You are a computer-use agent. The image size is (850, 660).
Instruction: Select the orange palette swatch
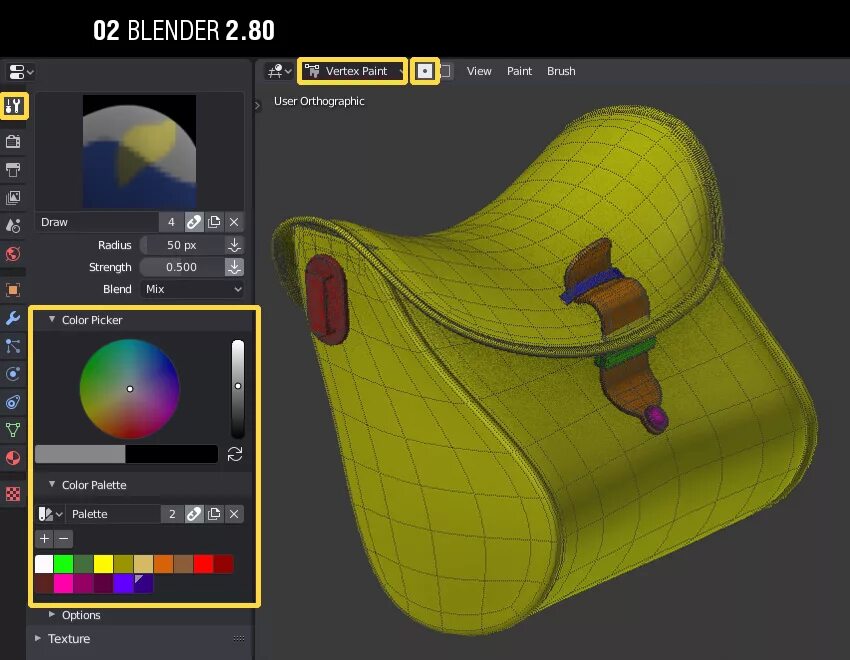(x=163, y=564)
